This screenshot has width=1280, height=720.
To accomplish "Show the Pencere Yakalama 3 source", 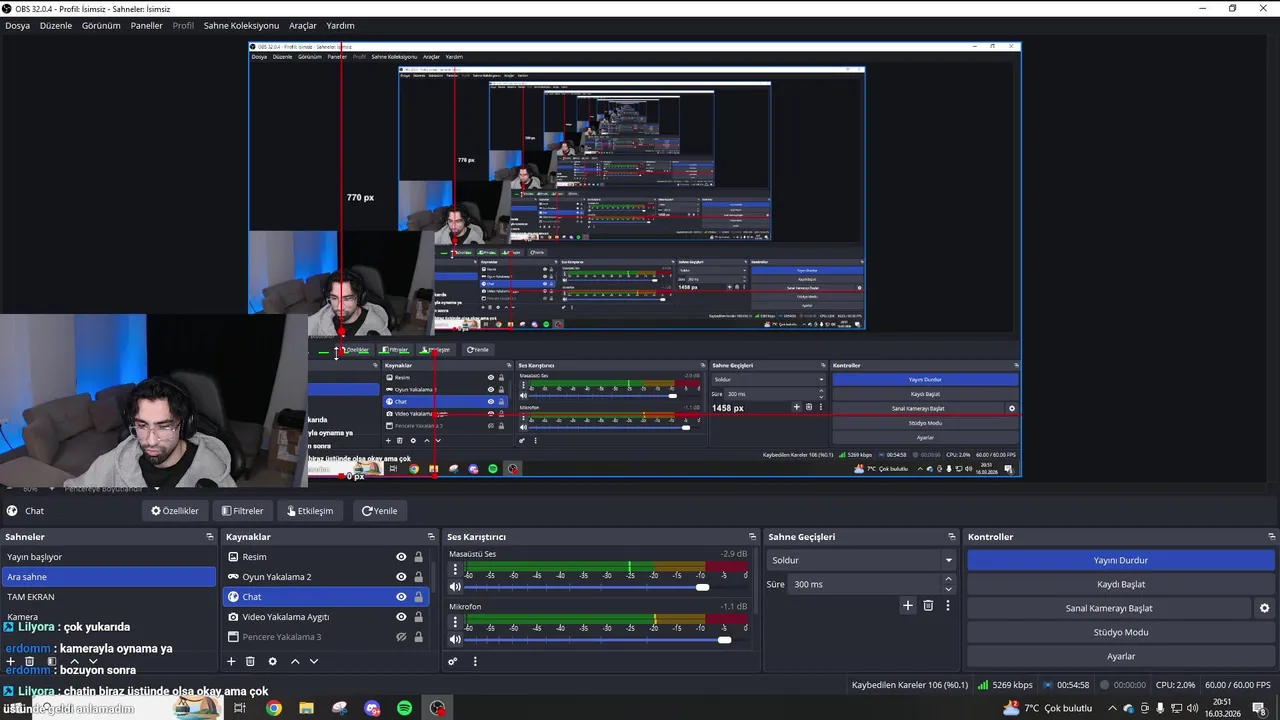I will point(401,637).
